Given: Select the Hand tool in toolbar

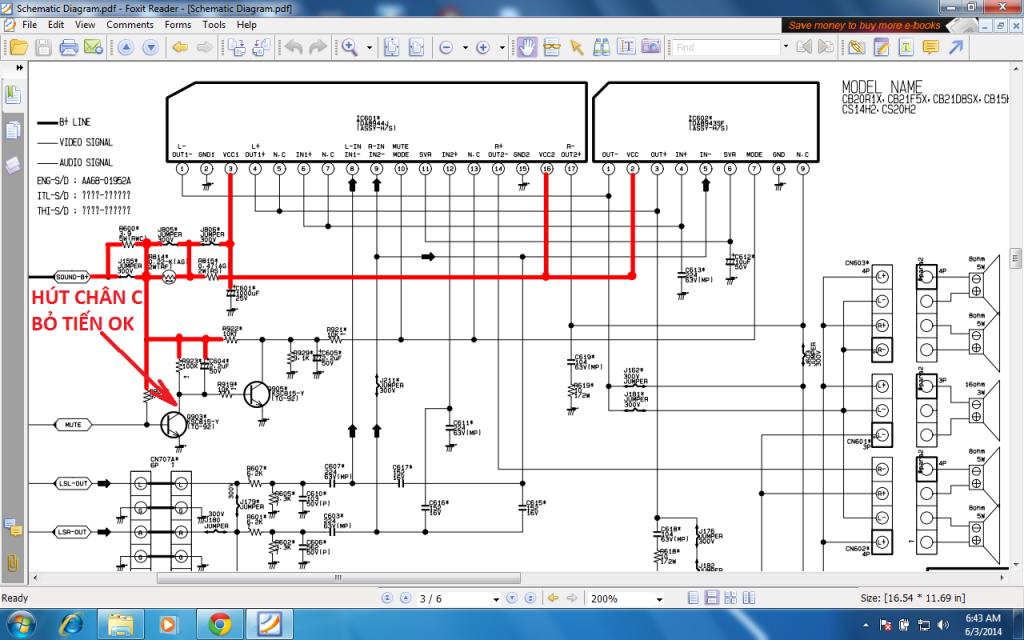Looking at the screenshot, I should [x=526, y=47].
